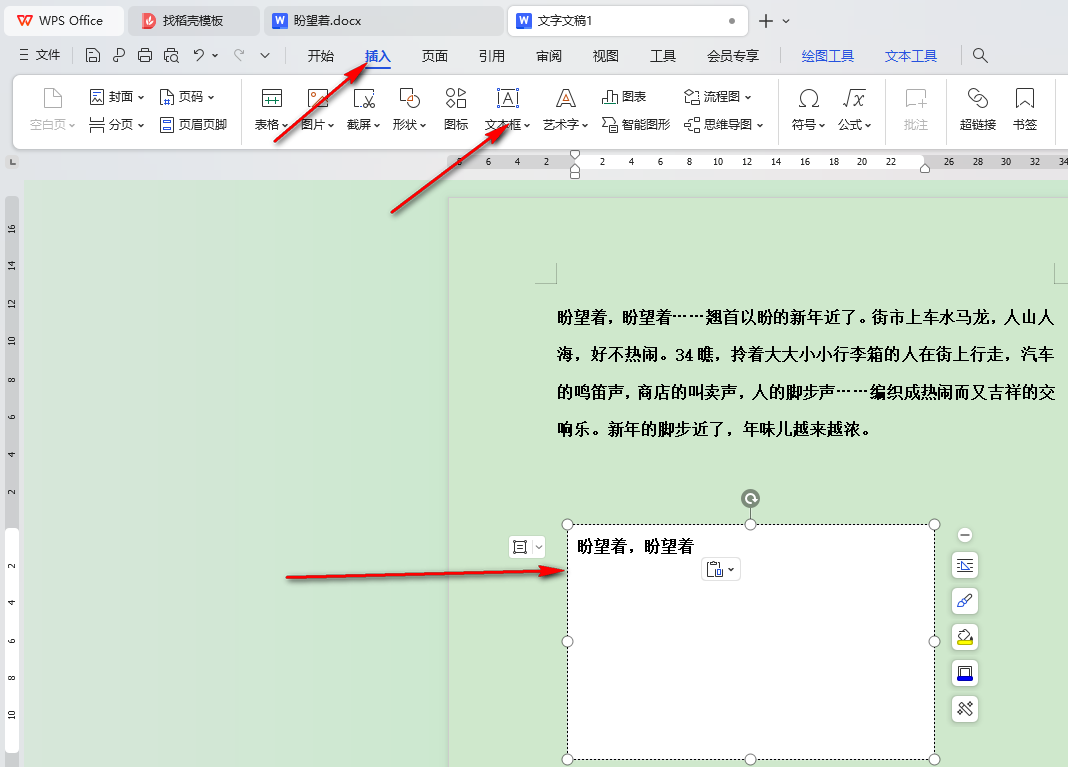Click the print preview icon
The image size is (1068, 767).
point(171,55)
